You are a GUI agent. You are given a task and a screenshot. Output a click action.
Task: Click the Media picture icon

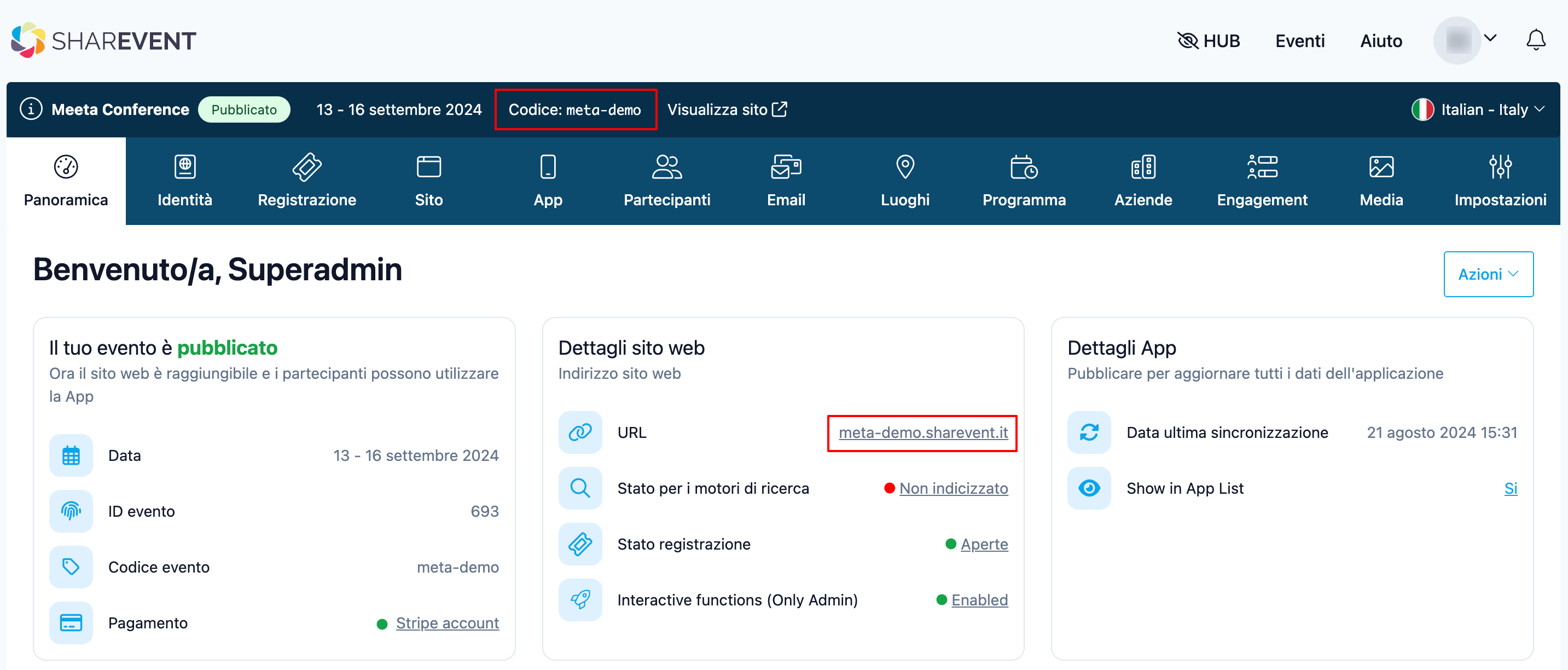pyautogui.click(x=1381, y=167)
